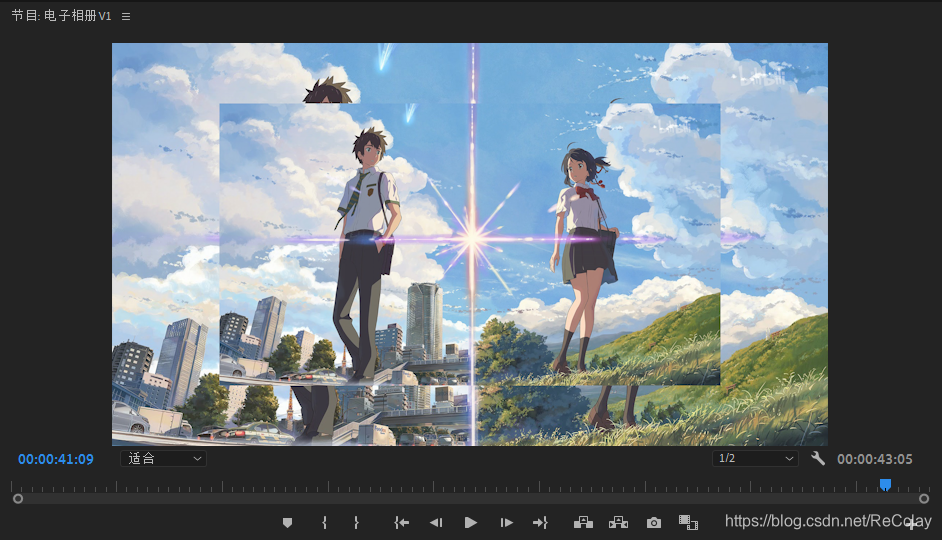942x540 pixels.
Task: Jump to the In point
Action: [x=401, y=523]
